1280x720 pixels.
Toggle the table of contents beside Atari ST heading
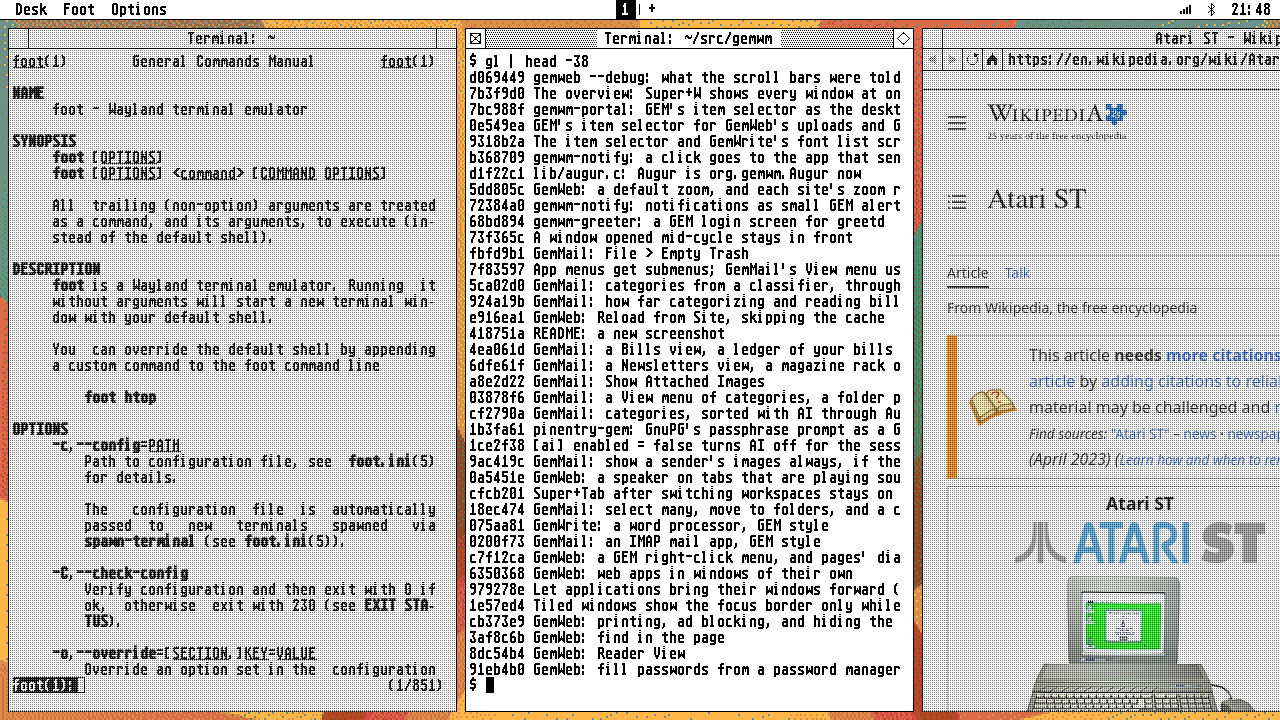(x=957, y=201)
